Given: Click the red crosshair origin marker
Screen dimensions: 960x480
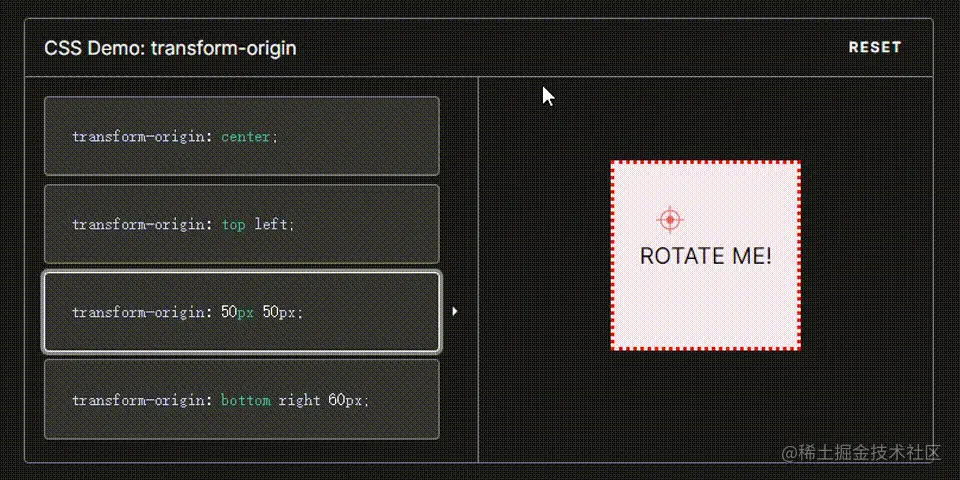Looking at the screenshot, I should tap(670, 219).
